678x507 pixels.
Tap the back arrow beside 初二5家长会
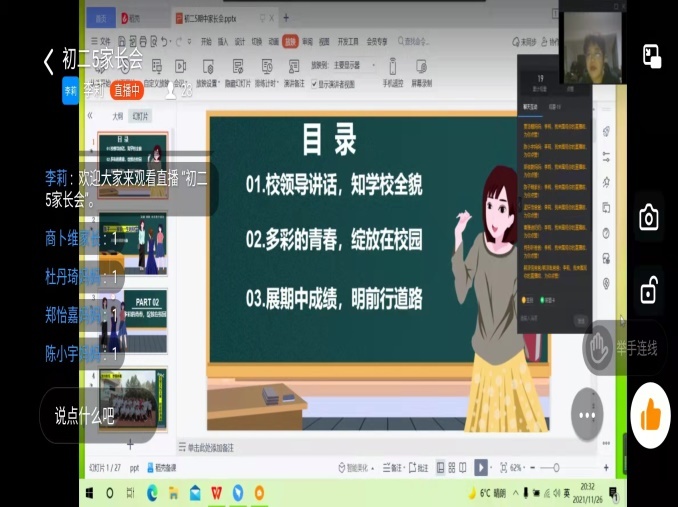coord(49,61)
